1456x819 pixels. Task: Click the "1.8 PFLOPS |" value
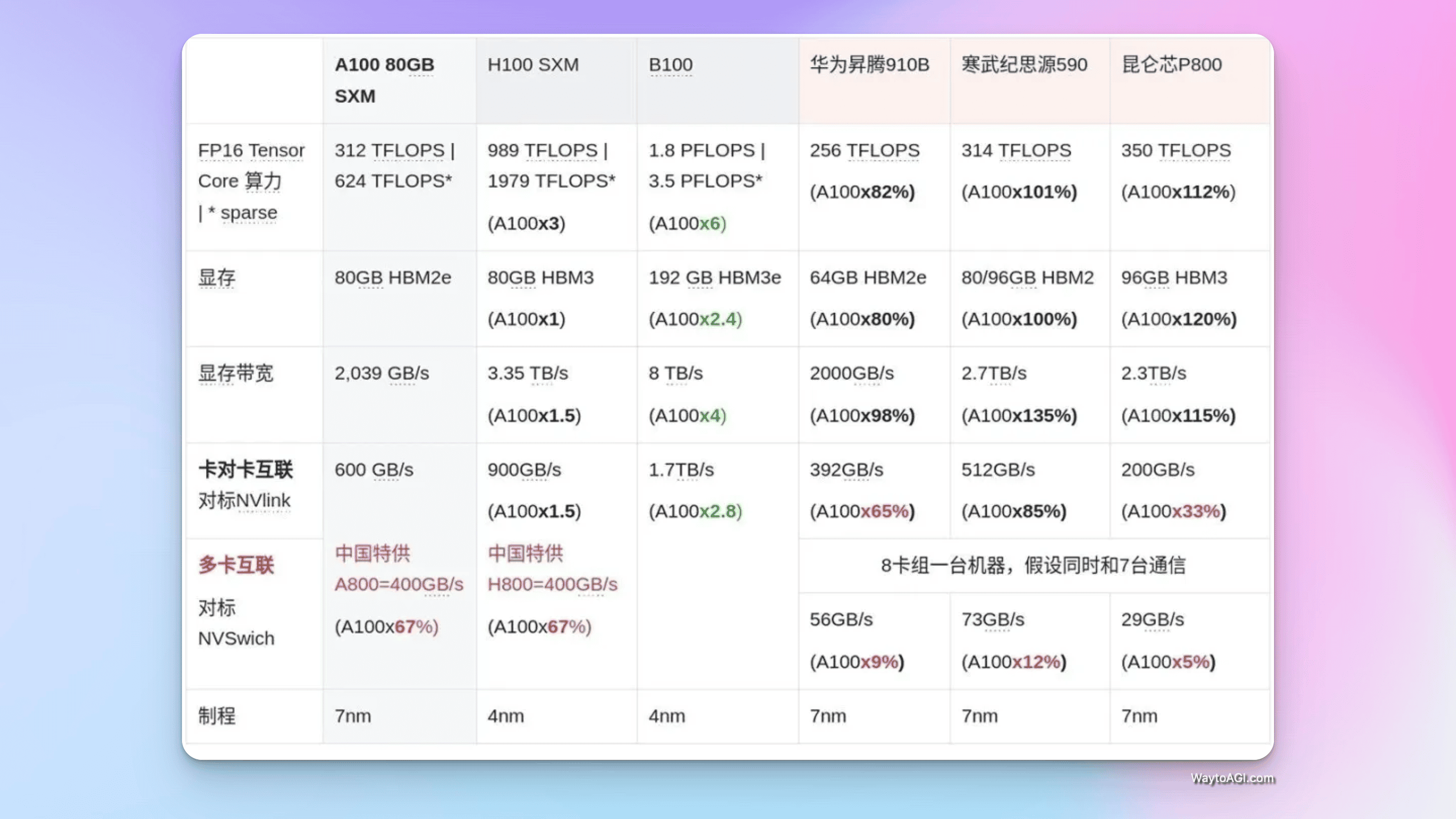tap(707, 150)
